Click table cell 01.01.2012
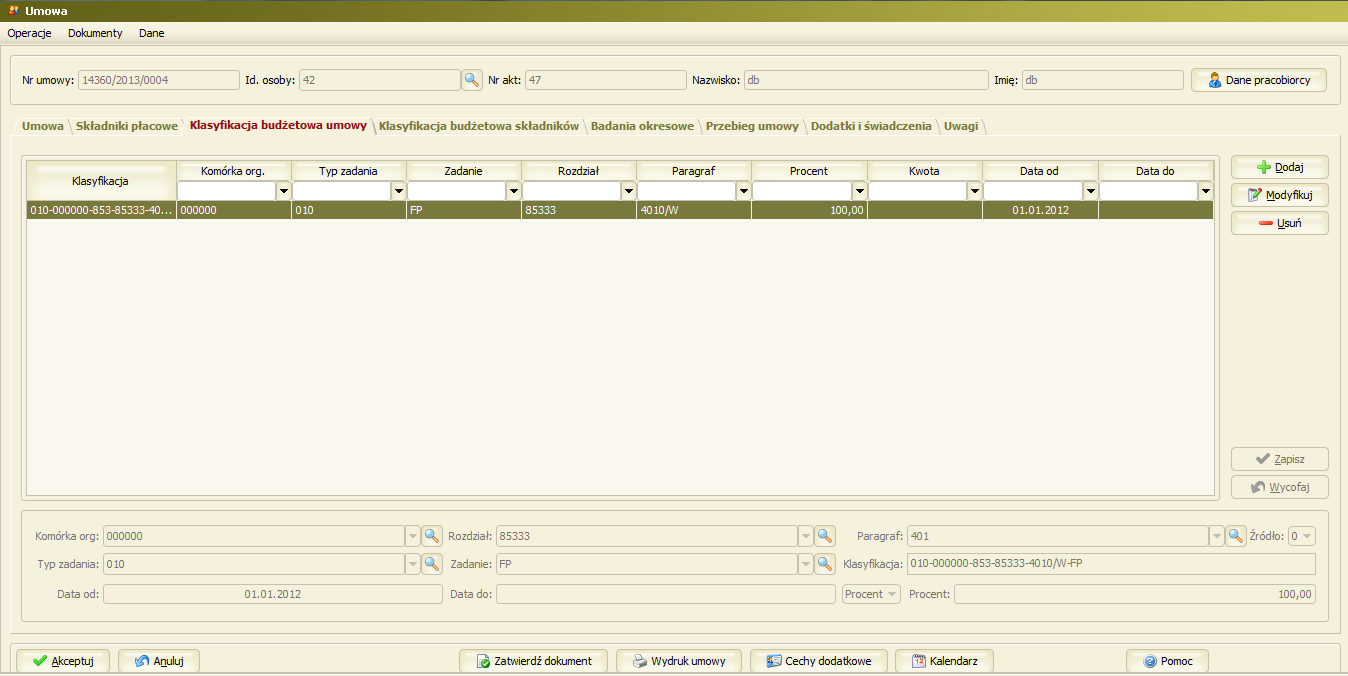 tap(1040, 211)
